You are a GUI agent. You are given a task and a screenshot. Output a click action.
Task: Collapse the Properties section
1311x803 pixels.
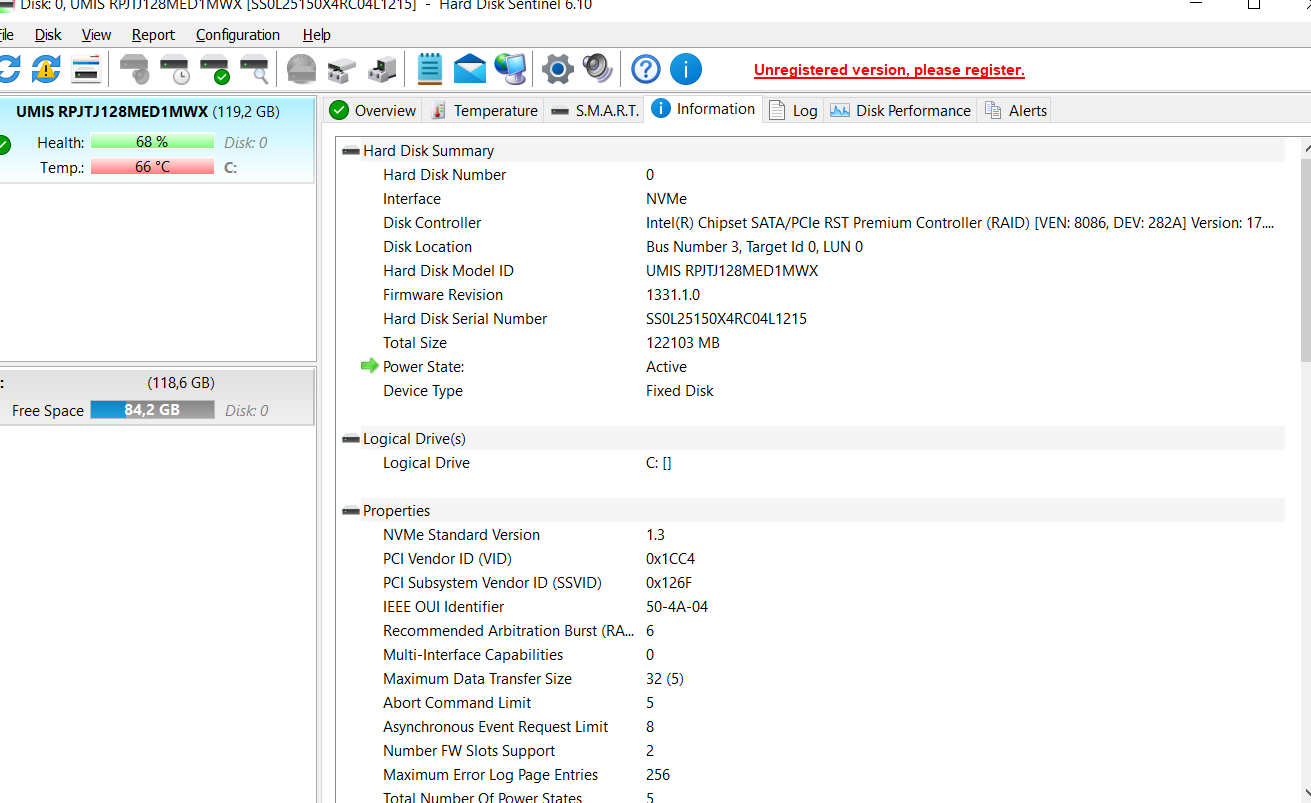pyautogui.click(x=351, y=511)
